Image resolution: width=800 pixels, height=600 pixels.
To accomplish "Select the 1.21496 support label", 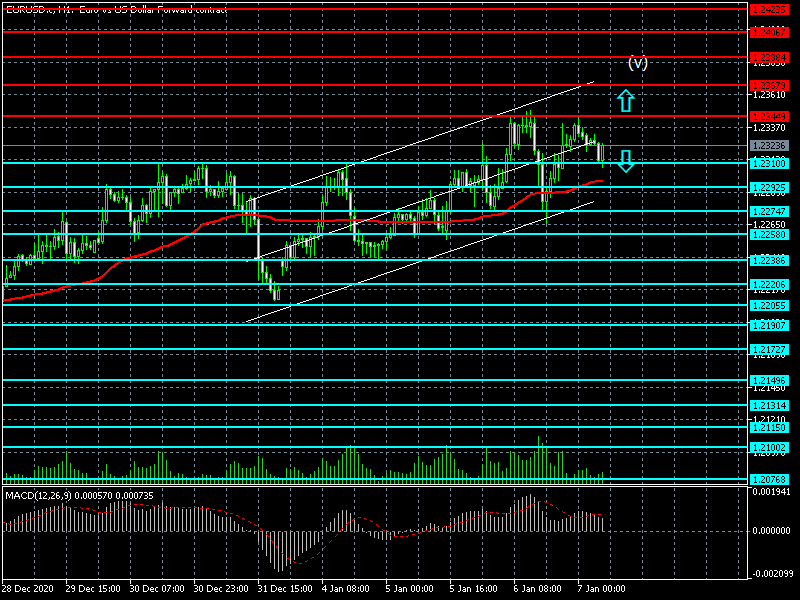I will click(x=768, y=380).
